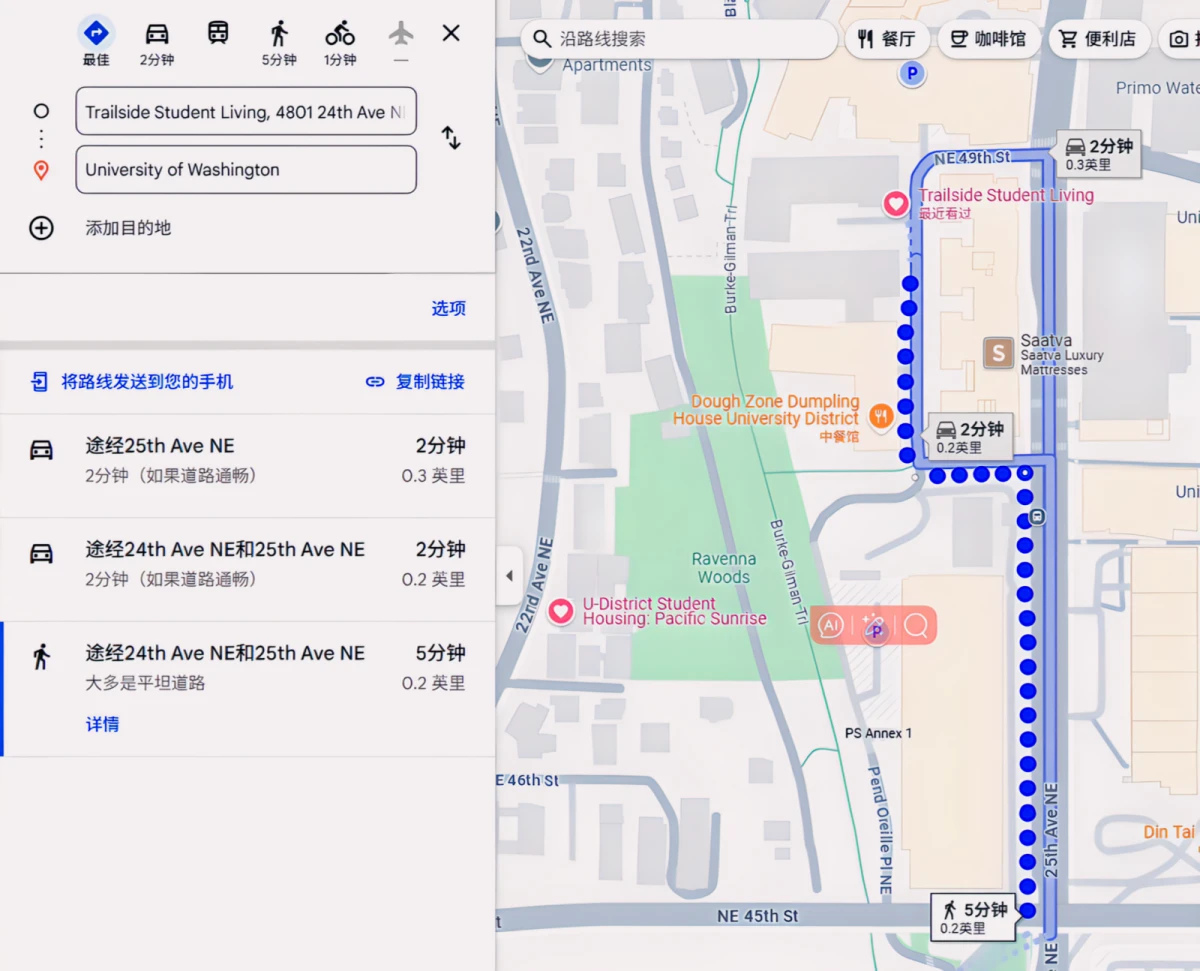Click the magnifier in floating pink toolbar
This screenshot has width=1200, height=971.
pyautogui.click(x=916, y=626)
